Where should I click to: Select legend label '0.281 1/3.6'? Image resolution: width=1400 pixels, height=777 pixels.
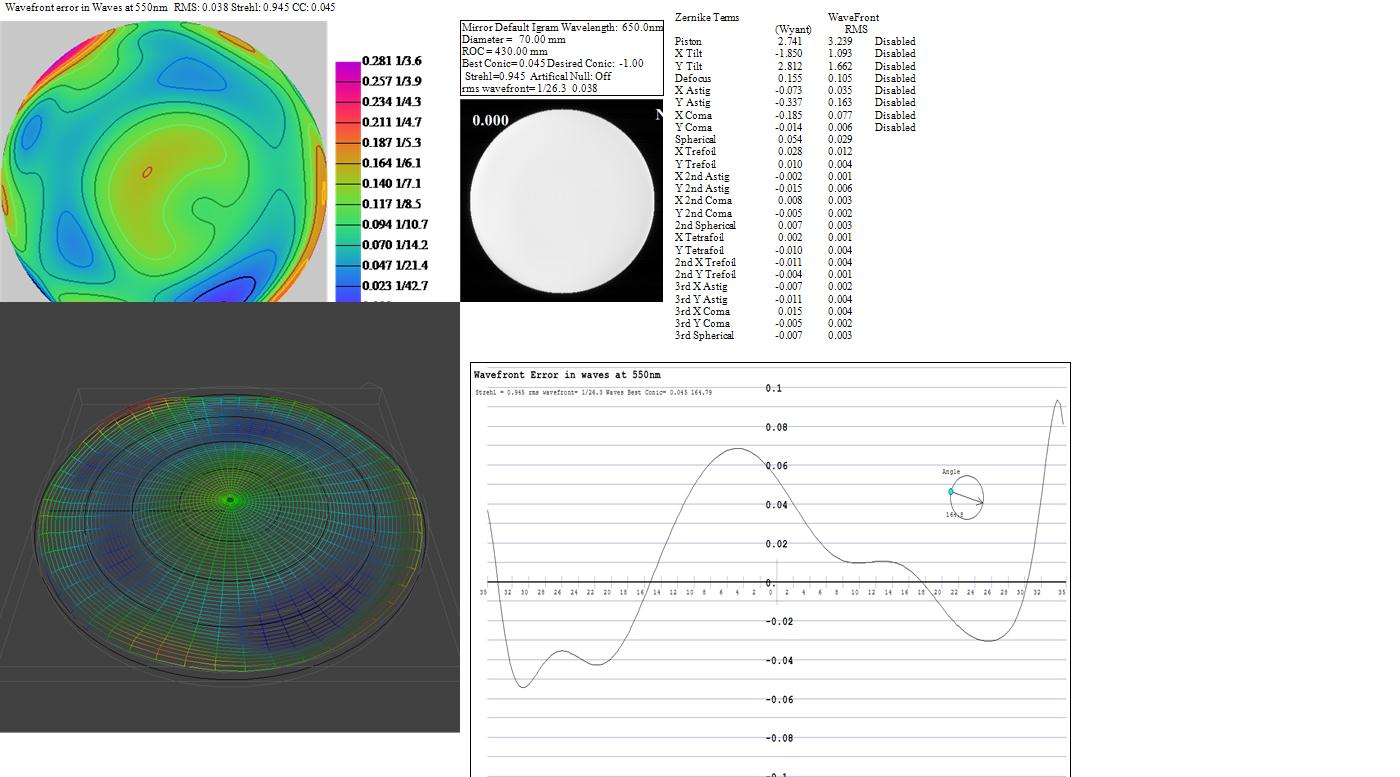pyautogui.click(x=392, y=61)
